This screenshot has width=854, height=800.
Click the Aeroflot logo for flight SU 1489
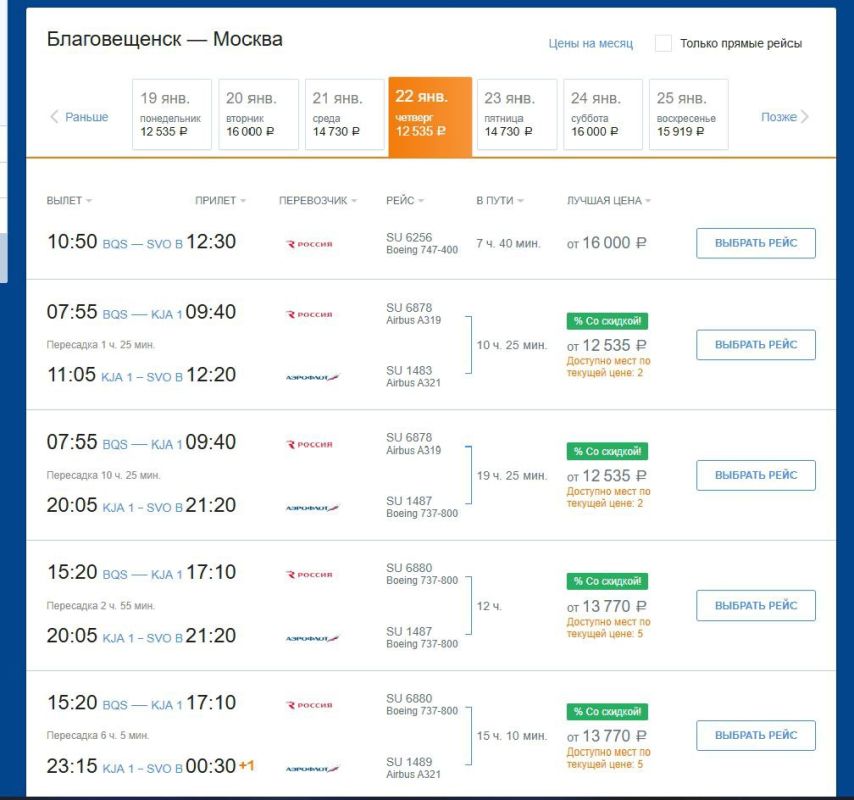click(x=312, y=768)
